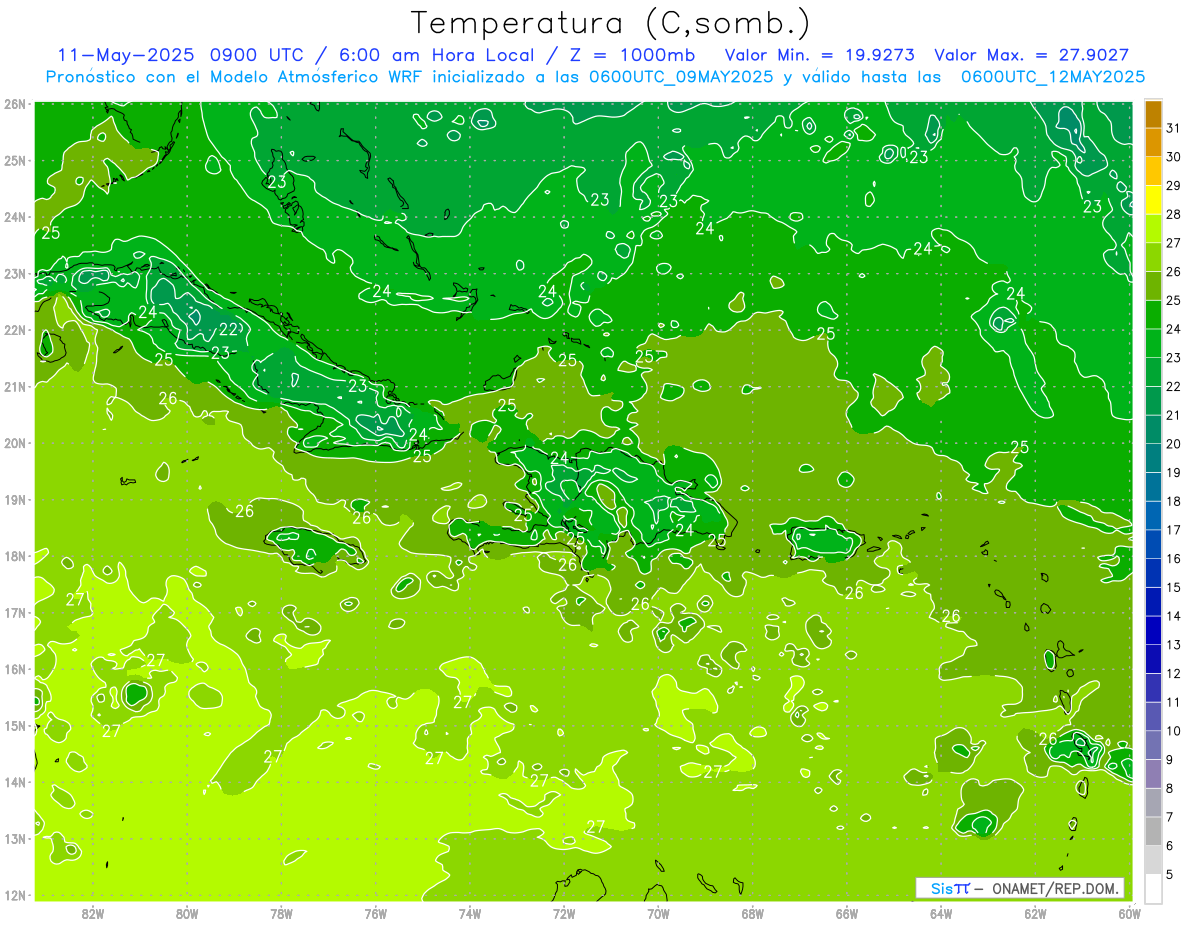Select the dark orange swatch above legend value 31
This screenshot has height=927, width=1200.
(1153, 114)
